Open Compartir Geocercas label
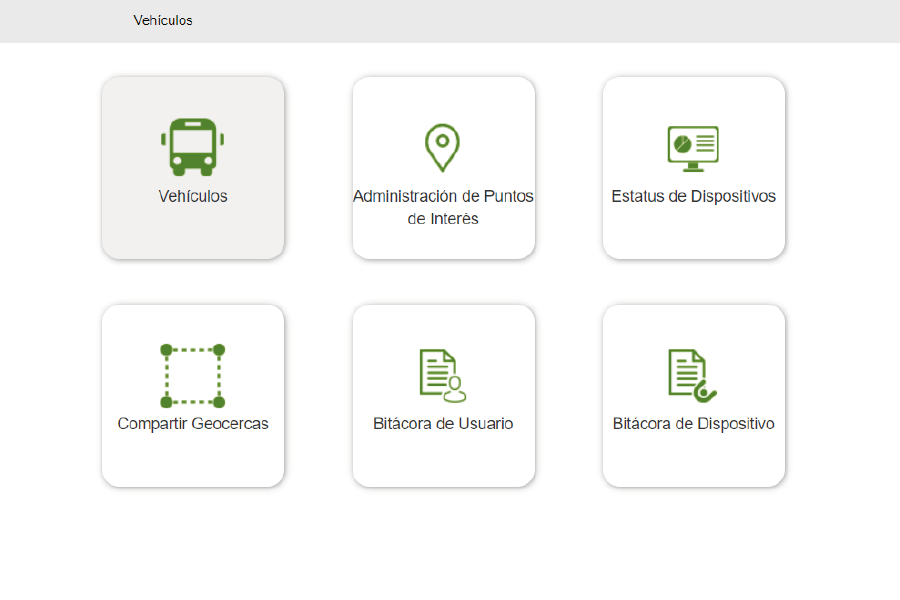Viewport: 900px width, 600px height. (x=193, y=424)
